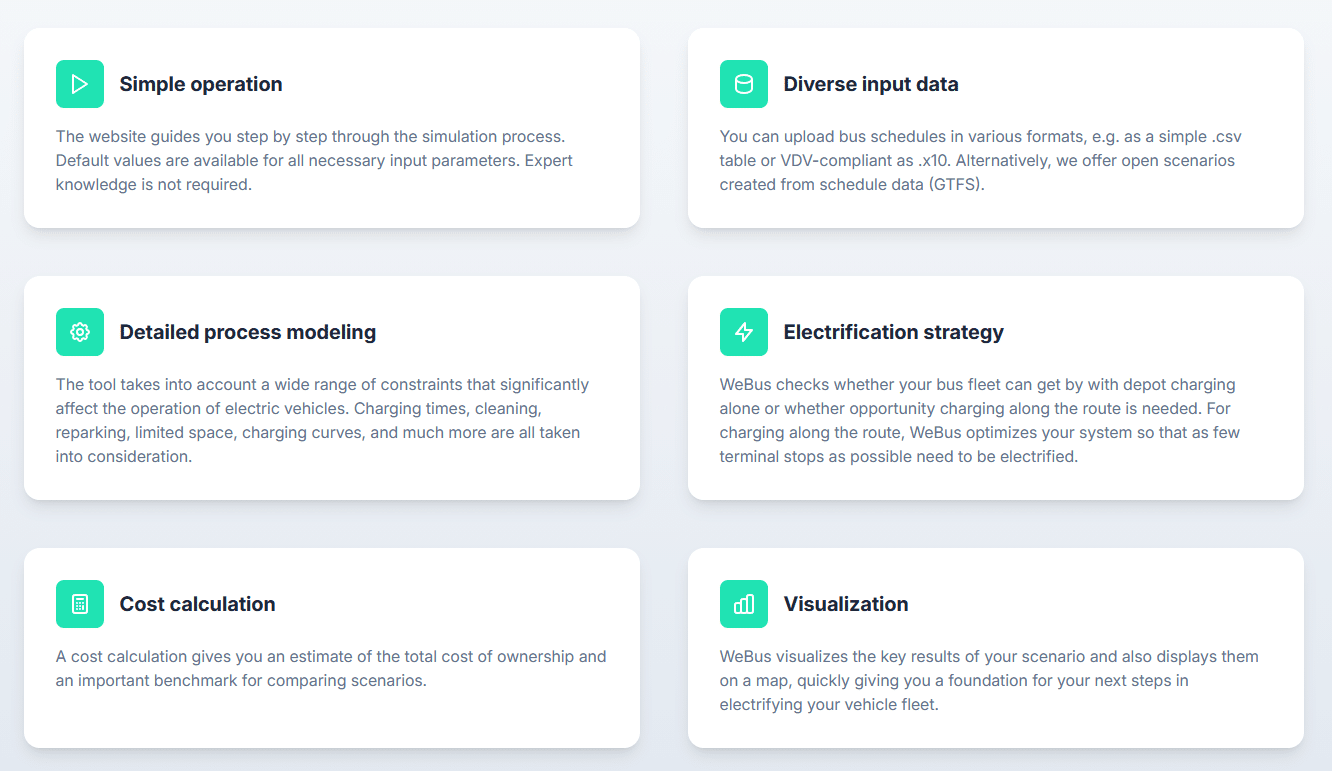Click the bar chart Visualization icon

744,604
